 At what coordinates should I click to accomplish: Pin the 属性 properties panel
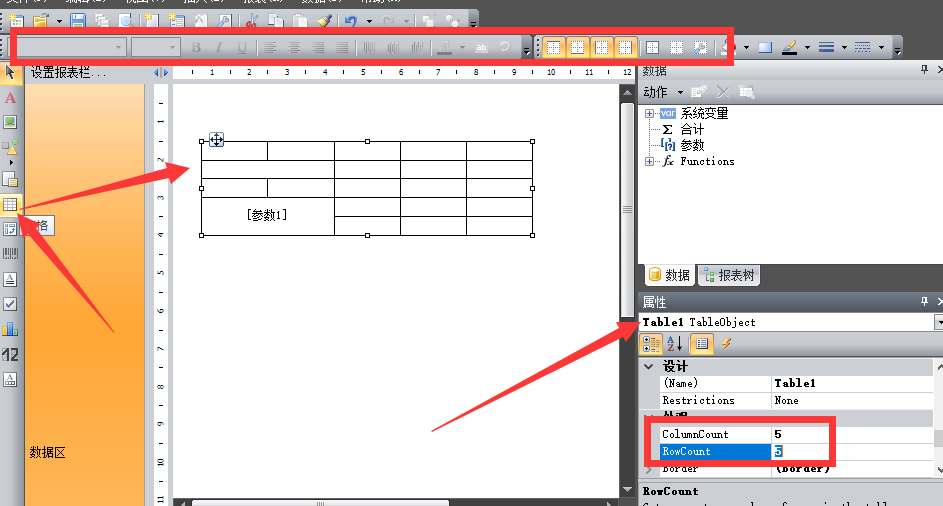[924, 301]
